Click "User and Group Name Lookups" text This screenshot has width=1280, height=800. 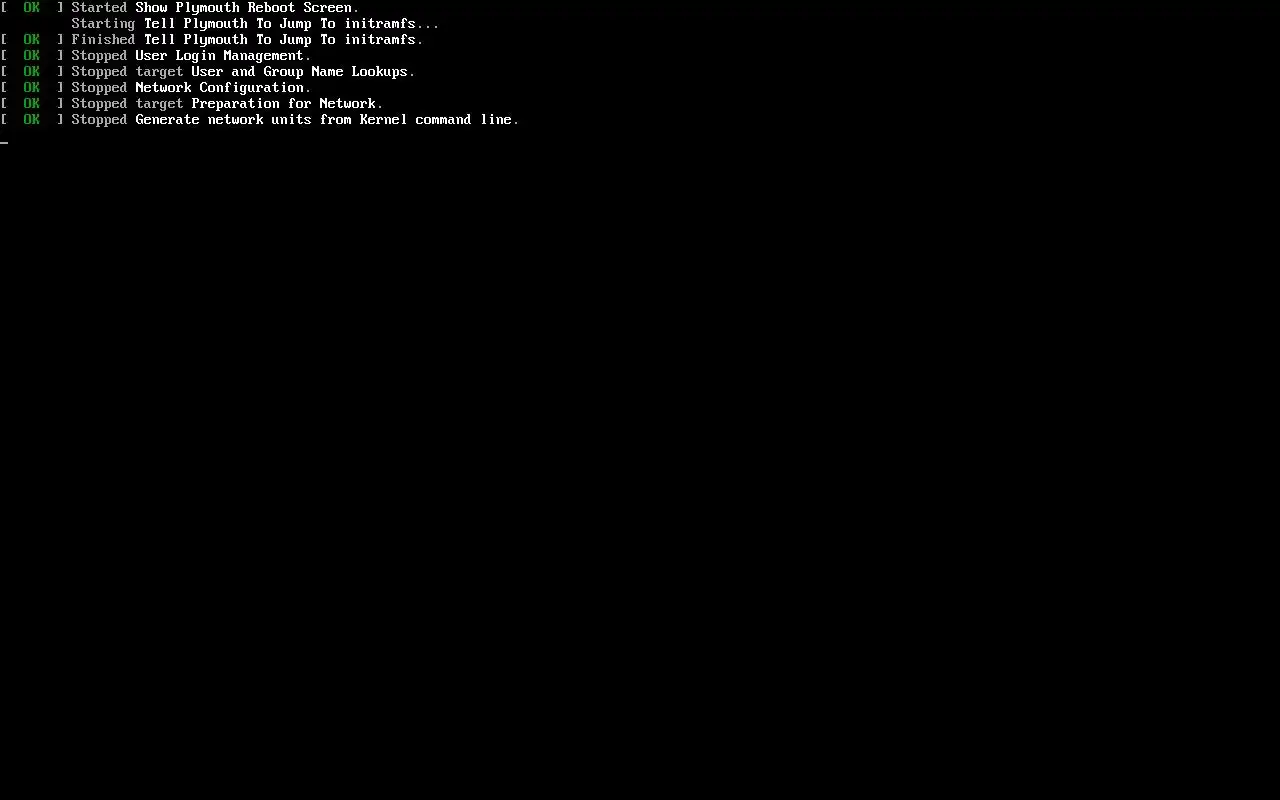[x=299, y=72]
